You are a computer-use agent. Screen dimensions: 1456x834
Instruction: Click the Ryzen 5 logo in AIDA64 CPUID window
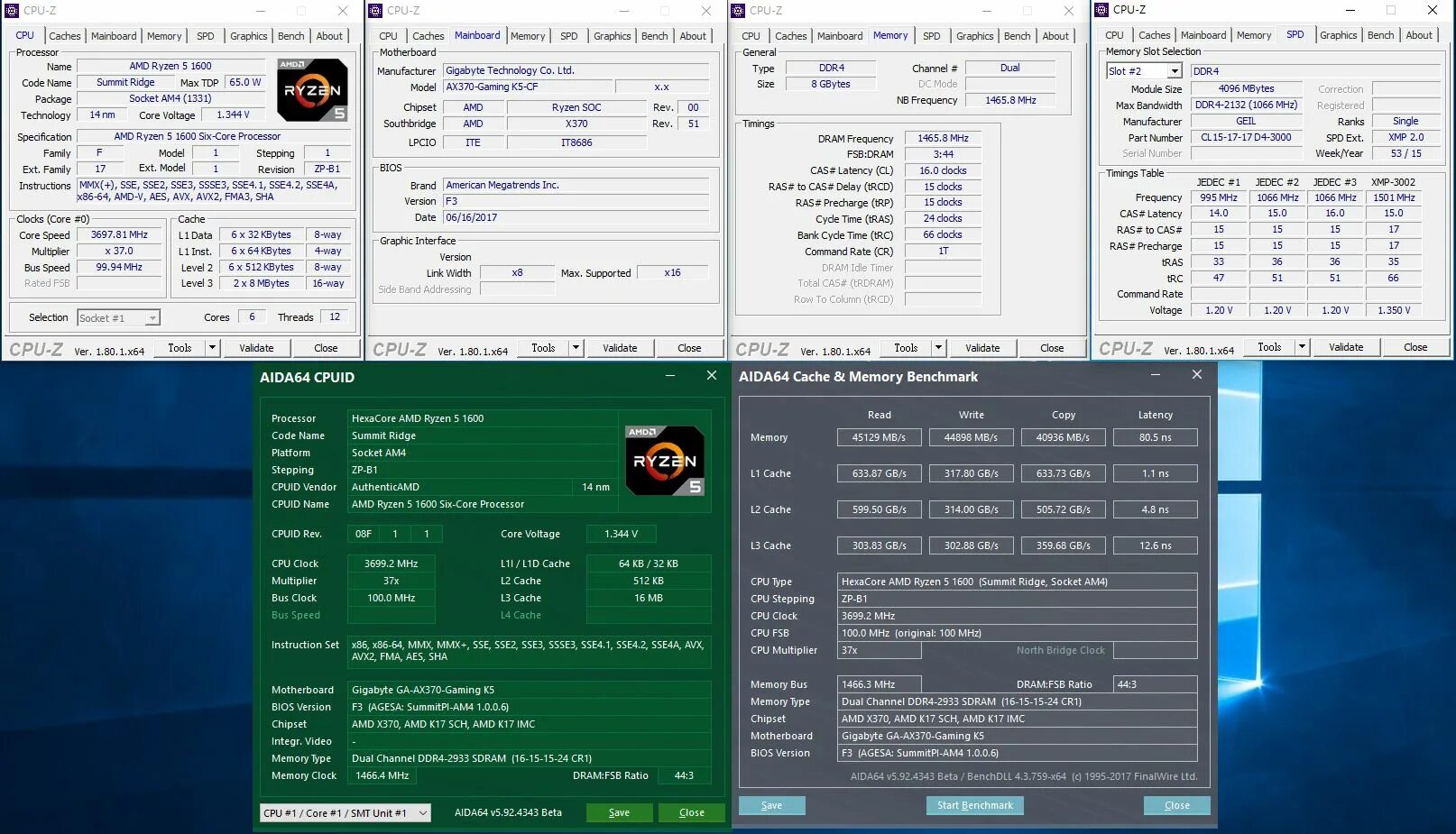665,461
